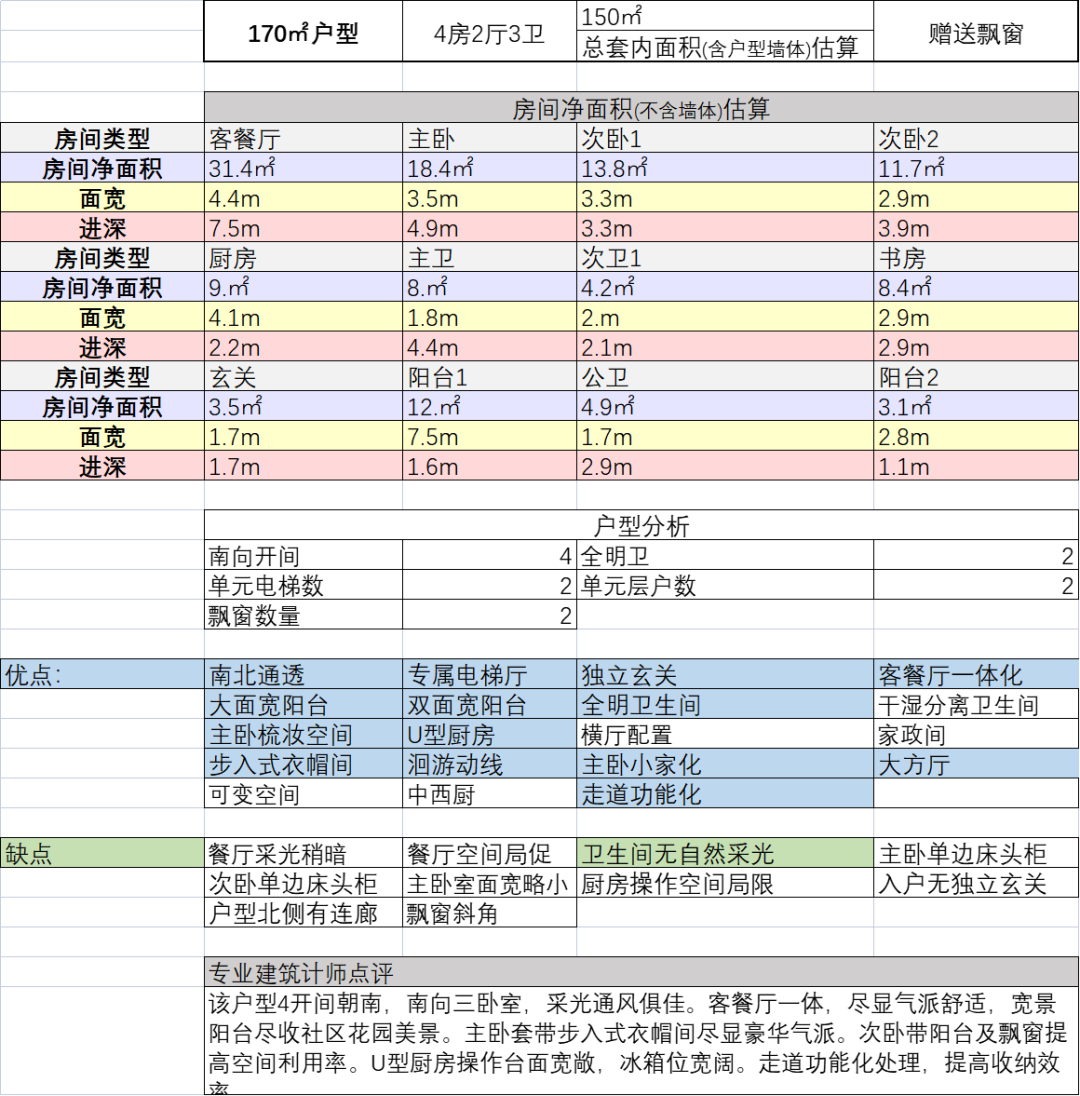Select the '大方厅' cell
Image resolution: width=1080 pixels, height=1096 pixels.
(976, 764)
